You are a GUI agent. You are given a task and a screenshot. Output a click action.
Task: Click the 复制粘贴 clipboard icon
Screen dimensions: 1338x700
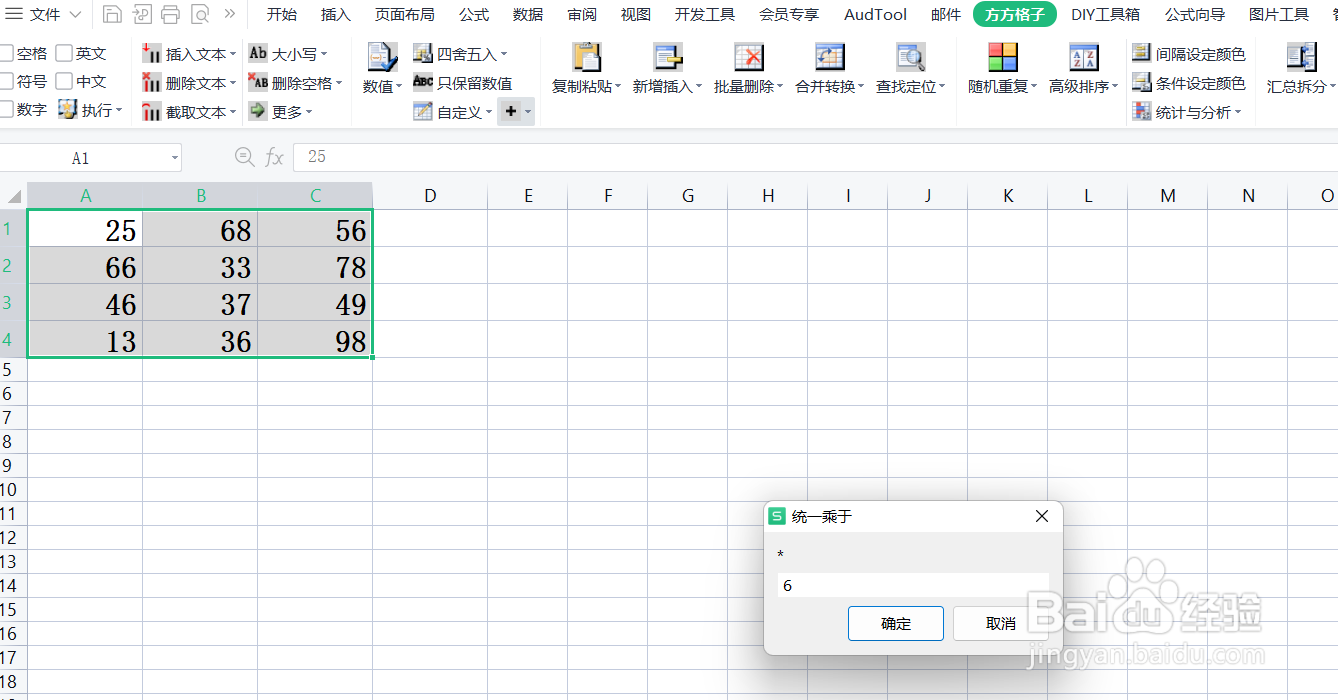pos(587,57)
